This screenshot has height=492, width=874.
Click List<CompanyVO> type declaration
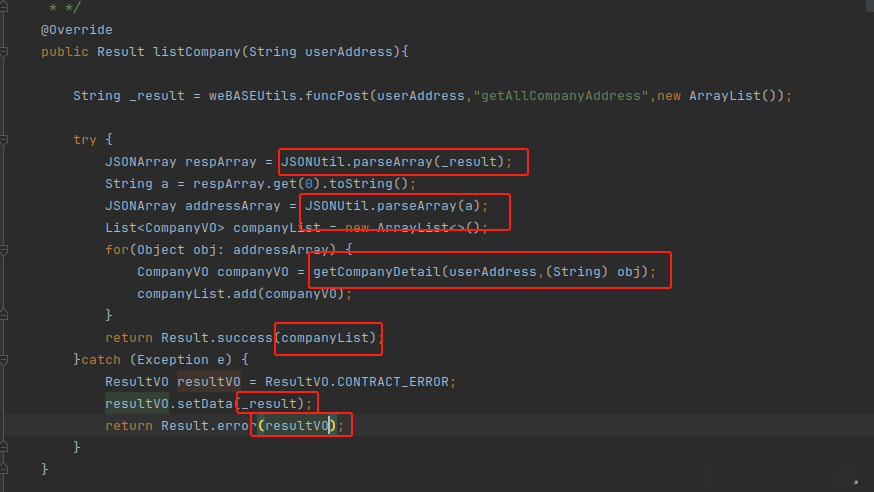pyautogui.click(x=164, y=228)
